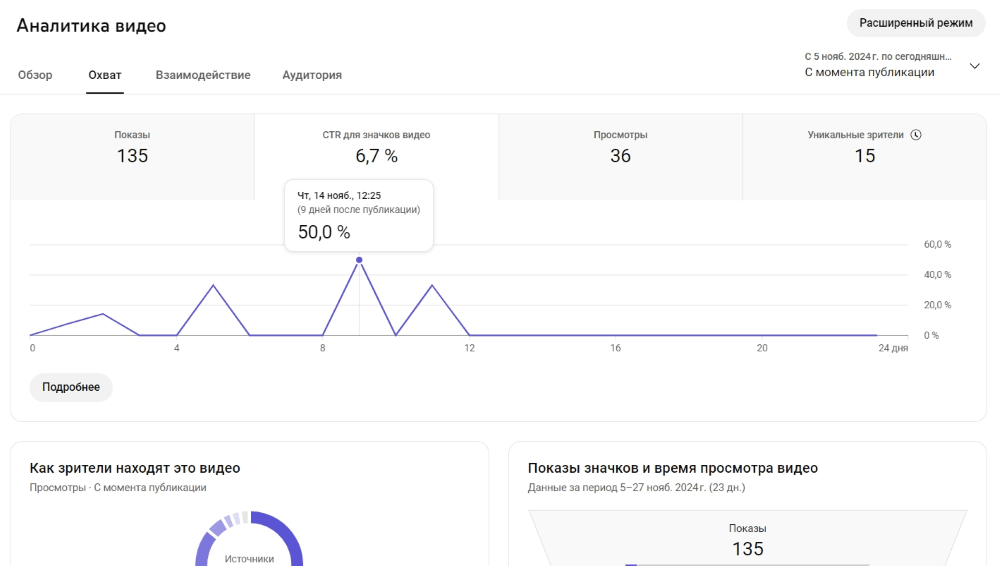1000x566 pixels.
Task: Select the Уникальные зрители metric card
Action: [x=864, y=157]
